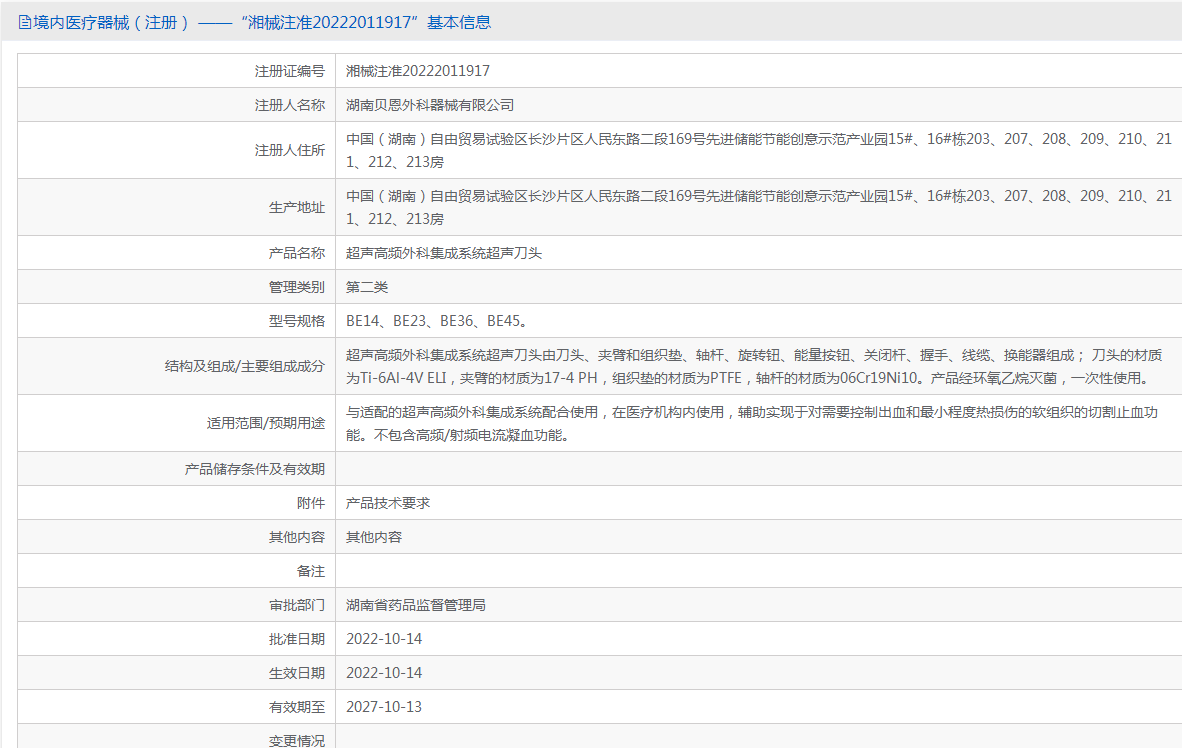Click the '产品储存条件及有效期' row label
1182x748 pixels.
pyautogui.click(x=255, y=469)
